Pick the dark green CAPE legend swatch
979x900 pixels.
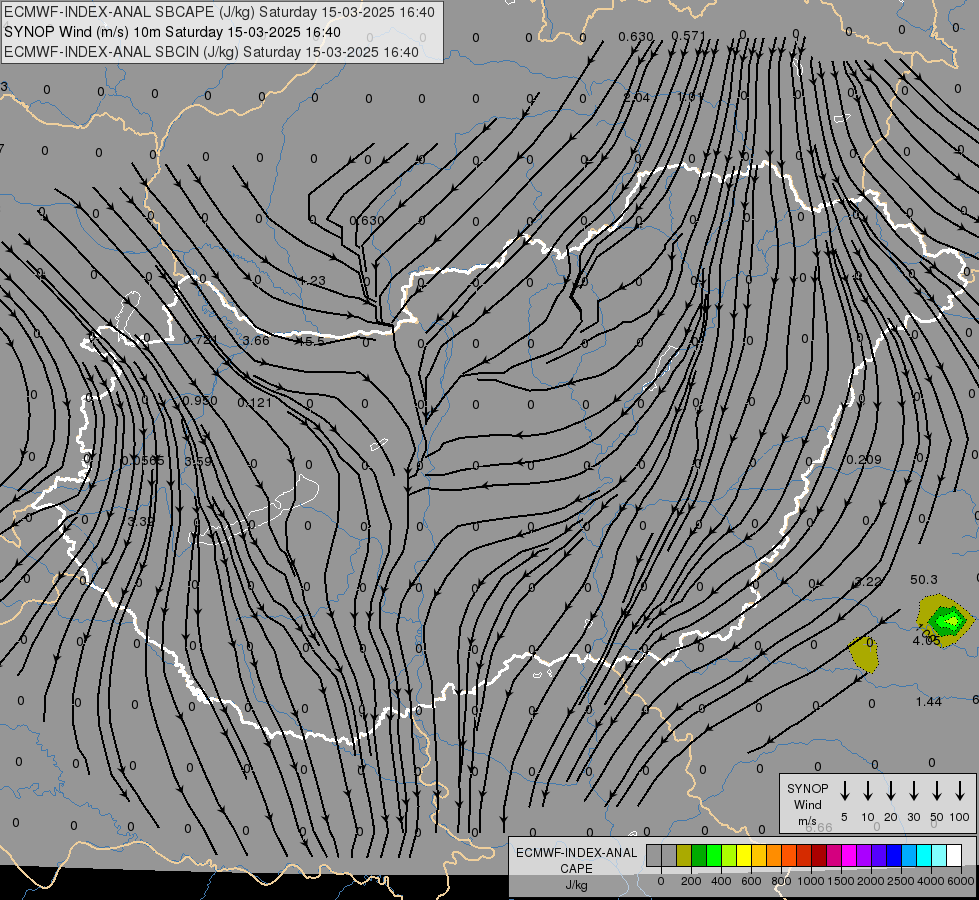pyautogui.click(x=699, y=855)
